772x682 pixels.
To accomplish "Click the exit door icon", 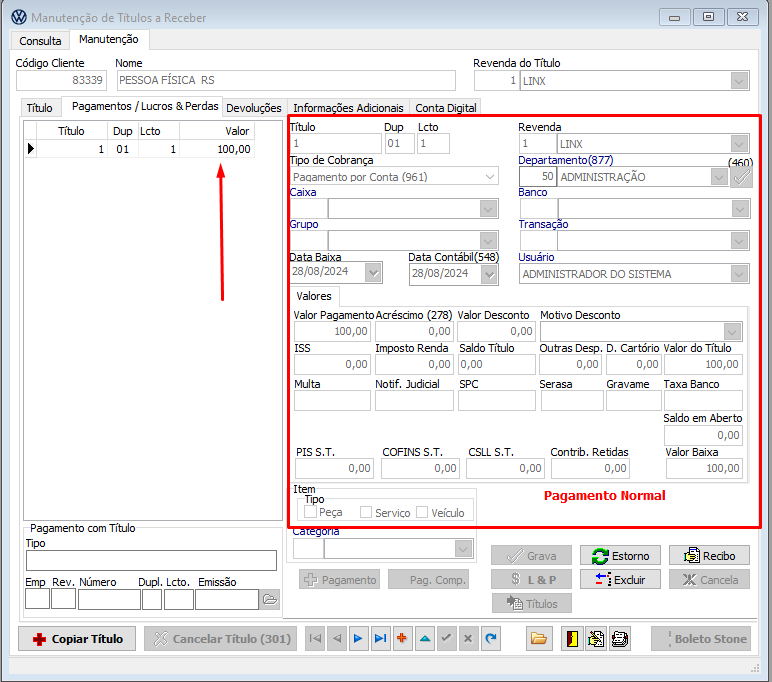I will click(x=572, y=639).
